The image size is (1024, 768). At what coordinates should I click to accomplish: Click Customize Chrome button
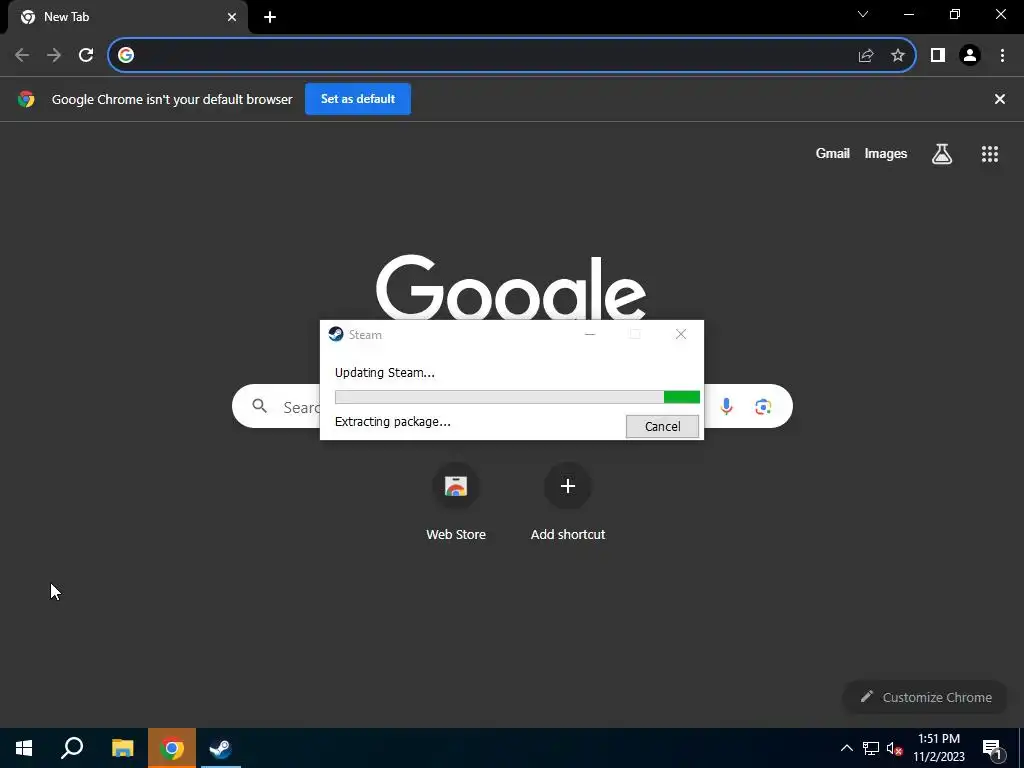coord(925,697)
